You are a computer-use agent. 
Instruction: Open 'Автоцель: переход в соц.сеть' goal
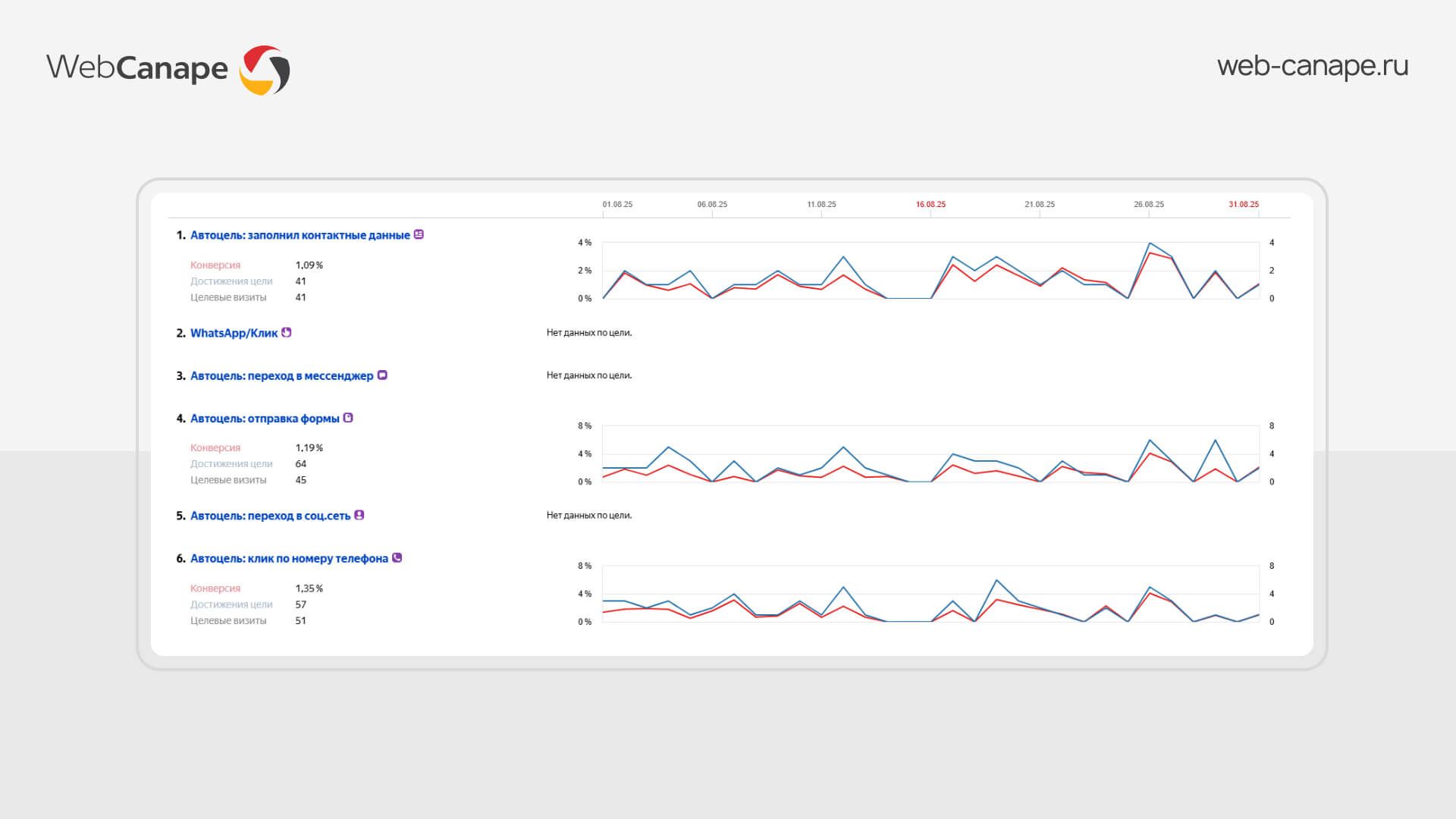pyautogui.click(x=270, y=516)
